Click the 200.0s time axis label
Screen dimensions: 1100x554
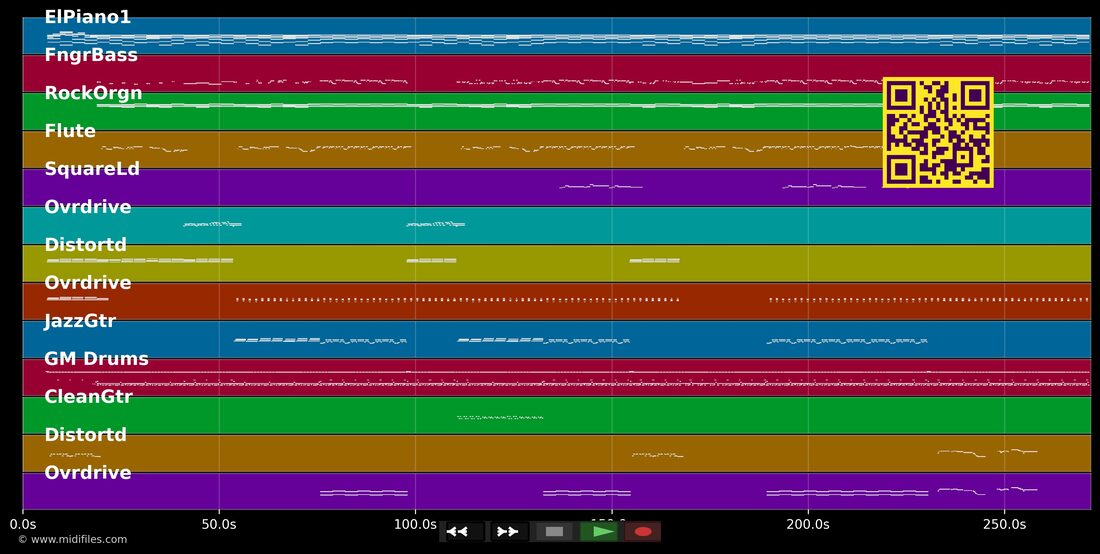pyautogui.click(x=808, y=525)
